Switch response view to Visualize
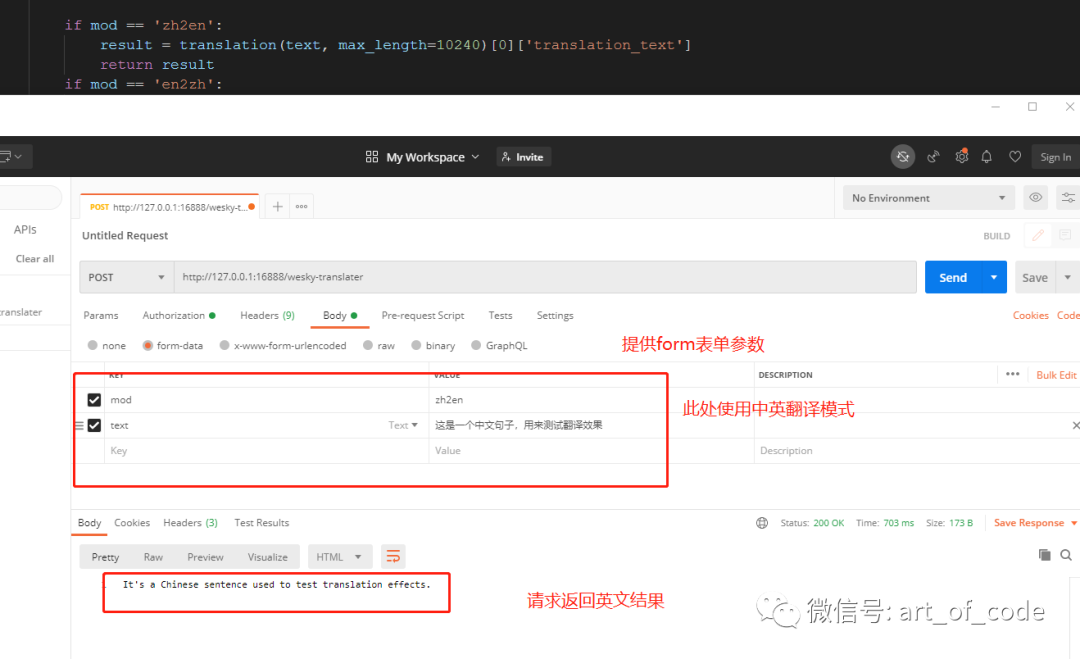 click(x=268, y=556)
